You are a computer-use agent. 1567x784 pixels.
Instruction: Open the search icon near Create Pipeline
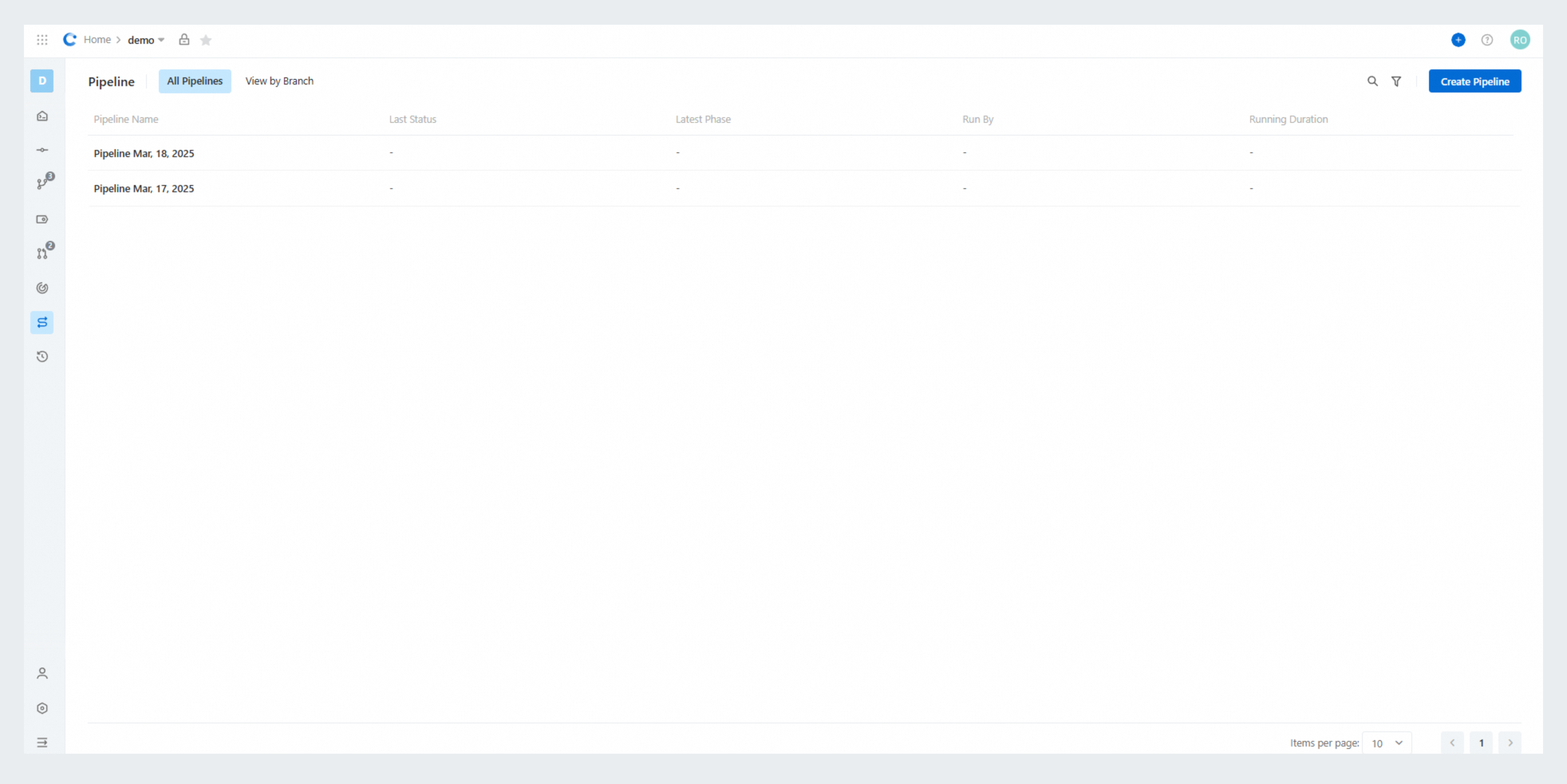[1372, 81]
